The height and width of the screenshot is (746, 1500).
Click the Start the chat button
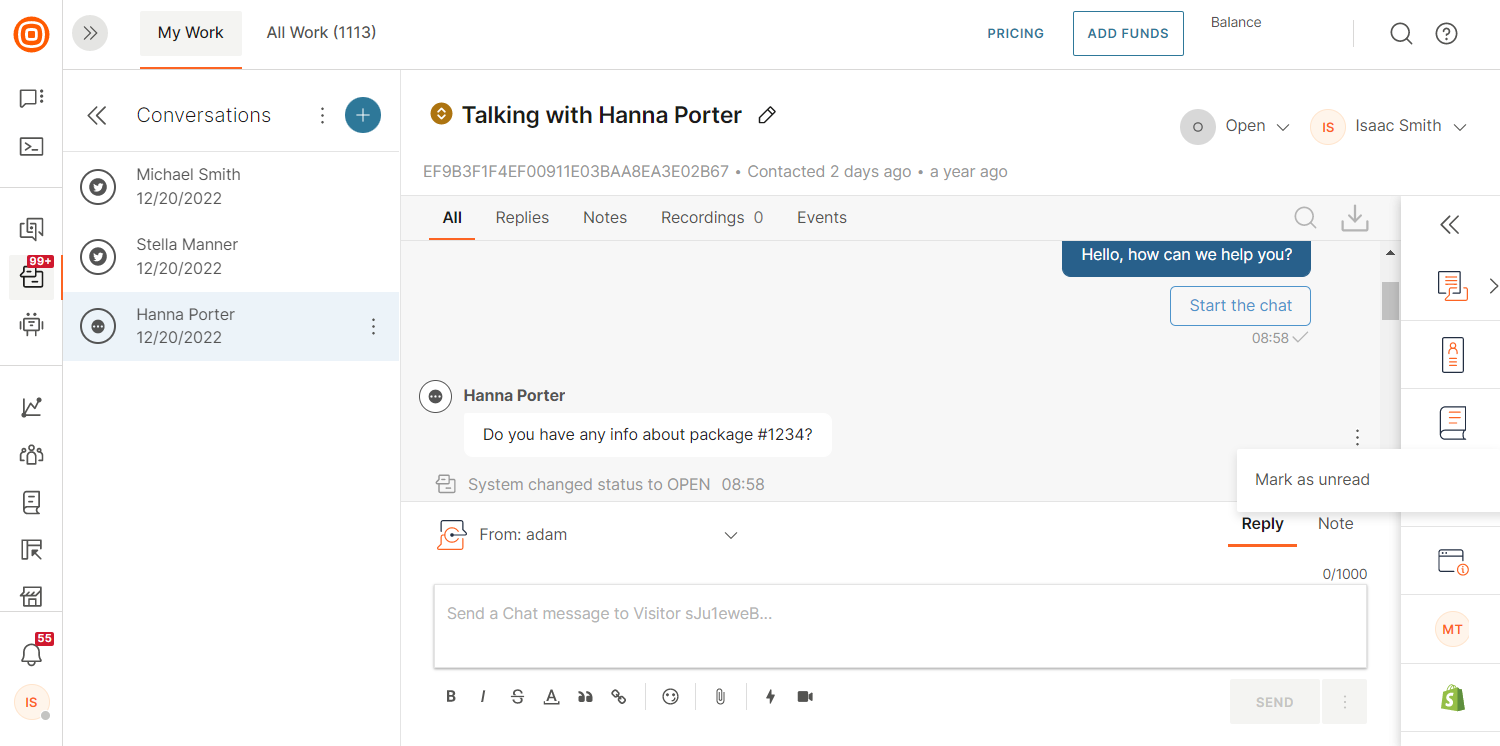pyautogui.click(x=1240, y=306)
